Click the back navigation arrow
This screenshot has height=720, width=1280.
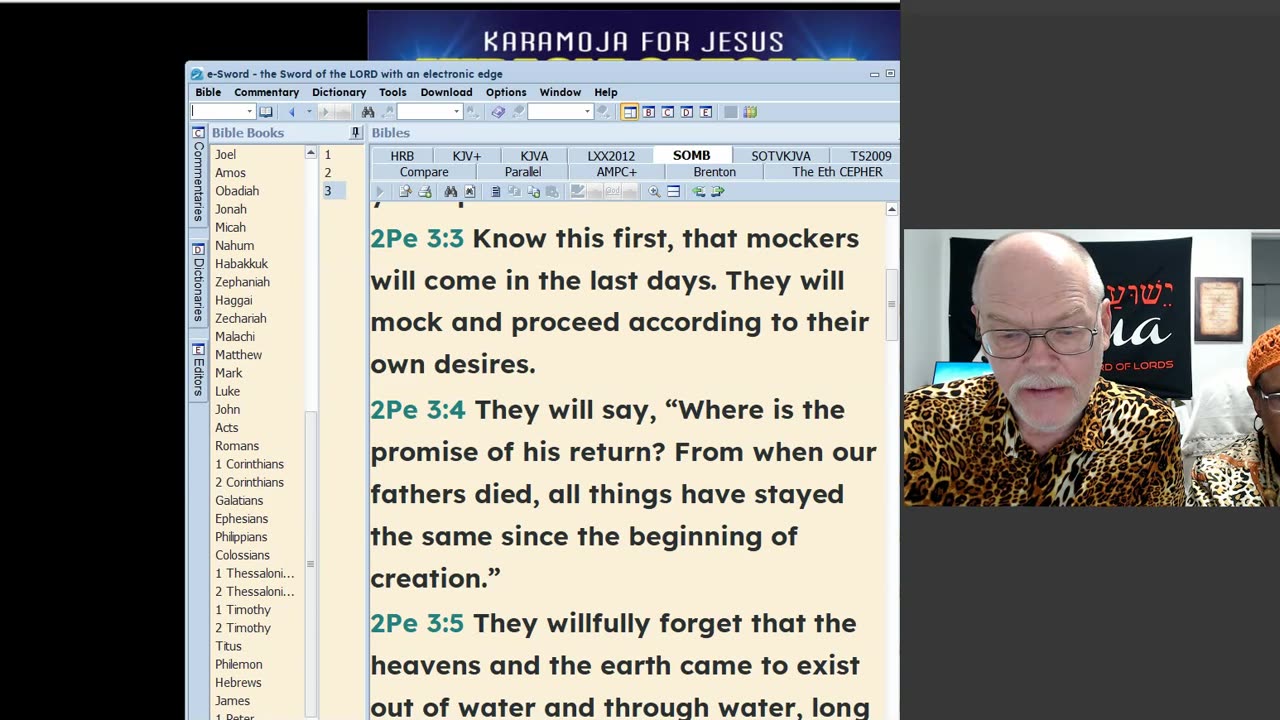(291, 112)
